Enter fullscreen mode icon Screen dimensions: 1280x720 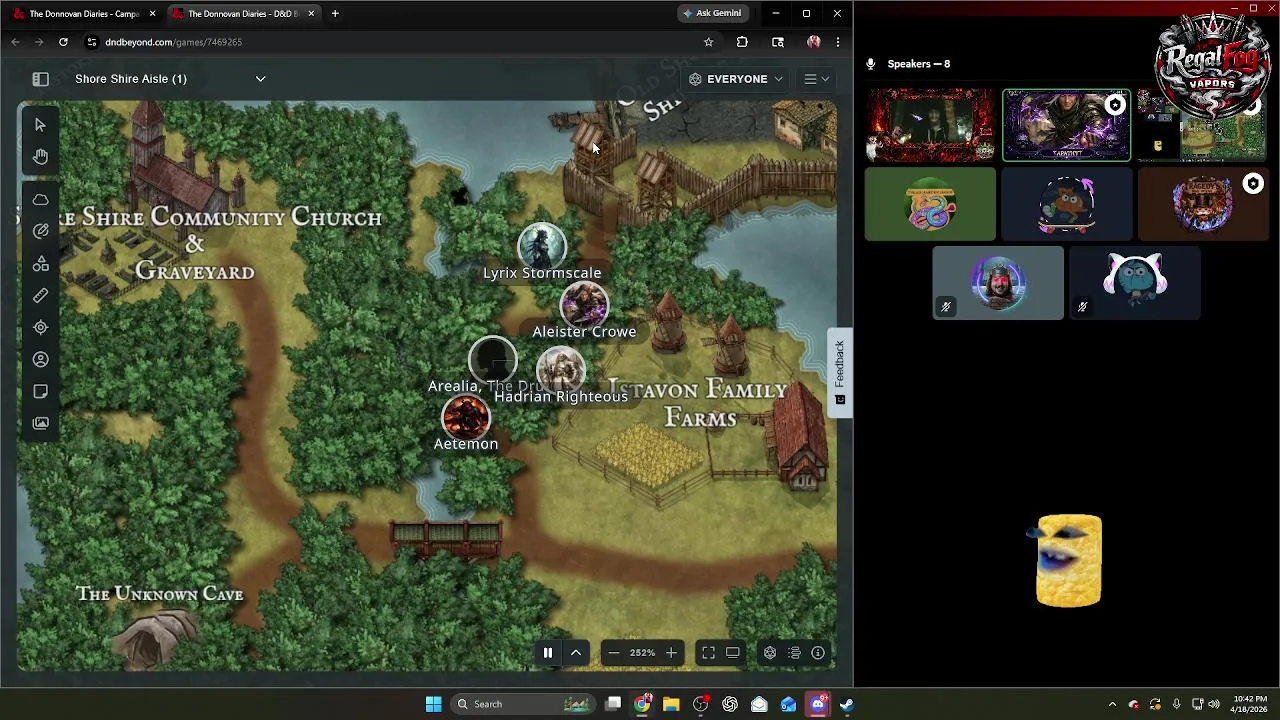tap(708, 653)
